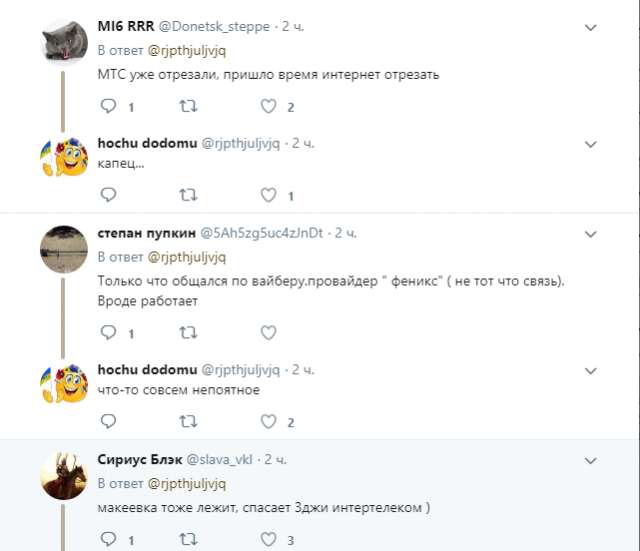The image size is (640, 551).
Task: Reply to the "что-то совсем непонятное" tweet
Action: tap(108, 421)
